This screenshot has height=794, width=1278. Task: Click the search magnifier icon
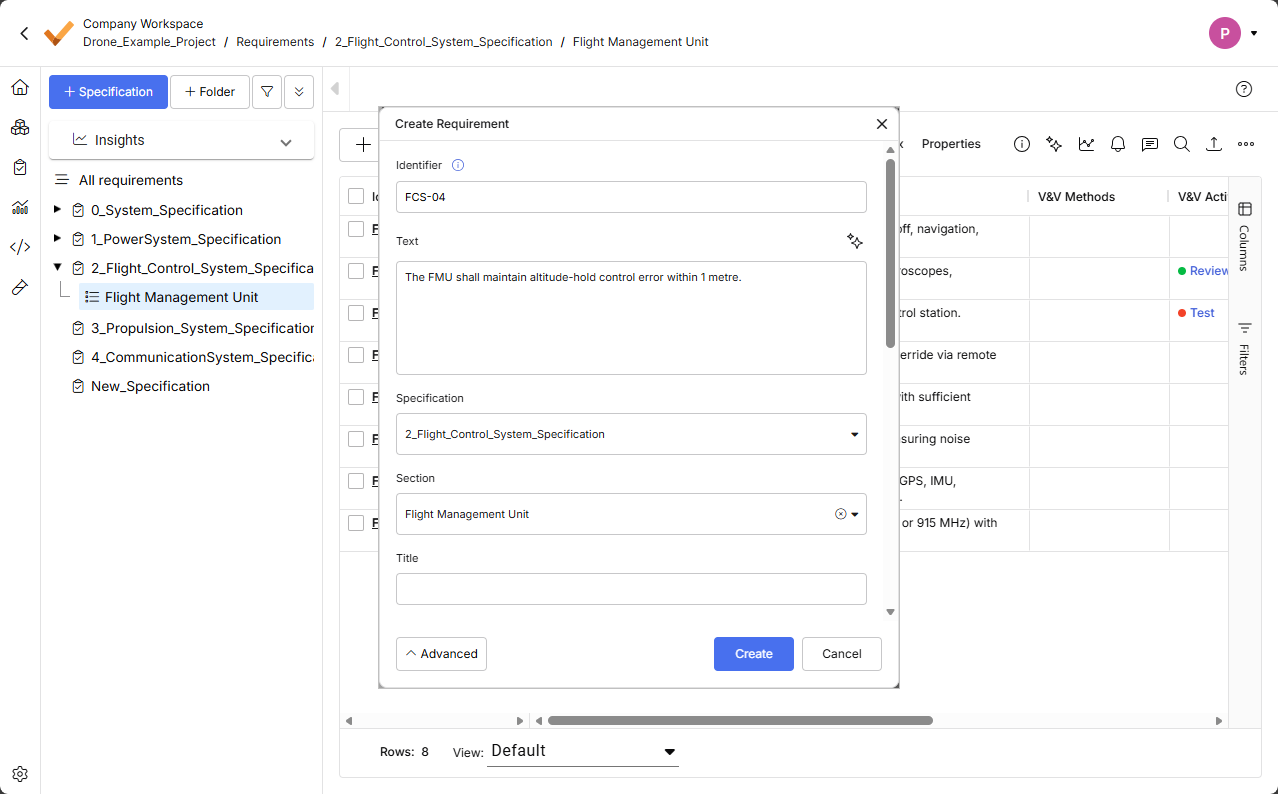click(x=1181, y=144)
